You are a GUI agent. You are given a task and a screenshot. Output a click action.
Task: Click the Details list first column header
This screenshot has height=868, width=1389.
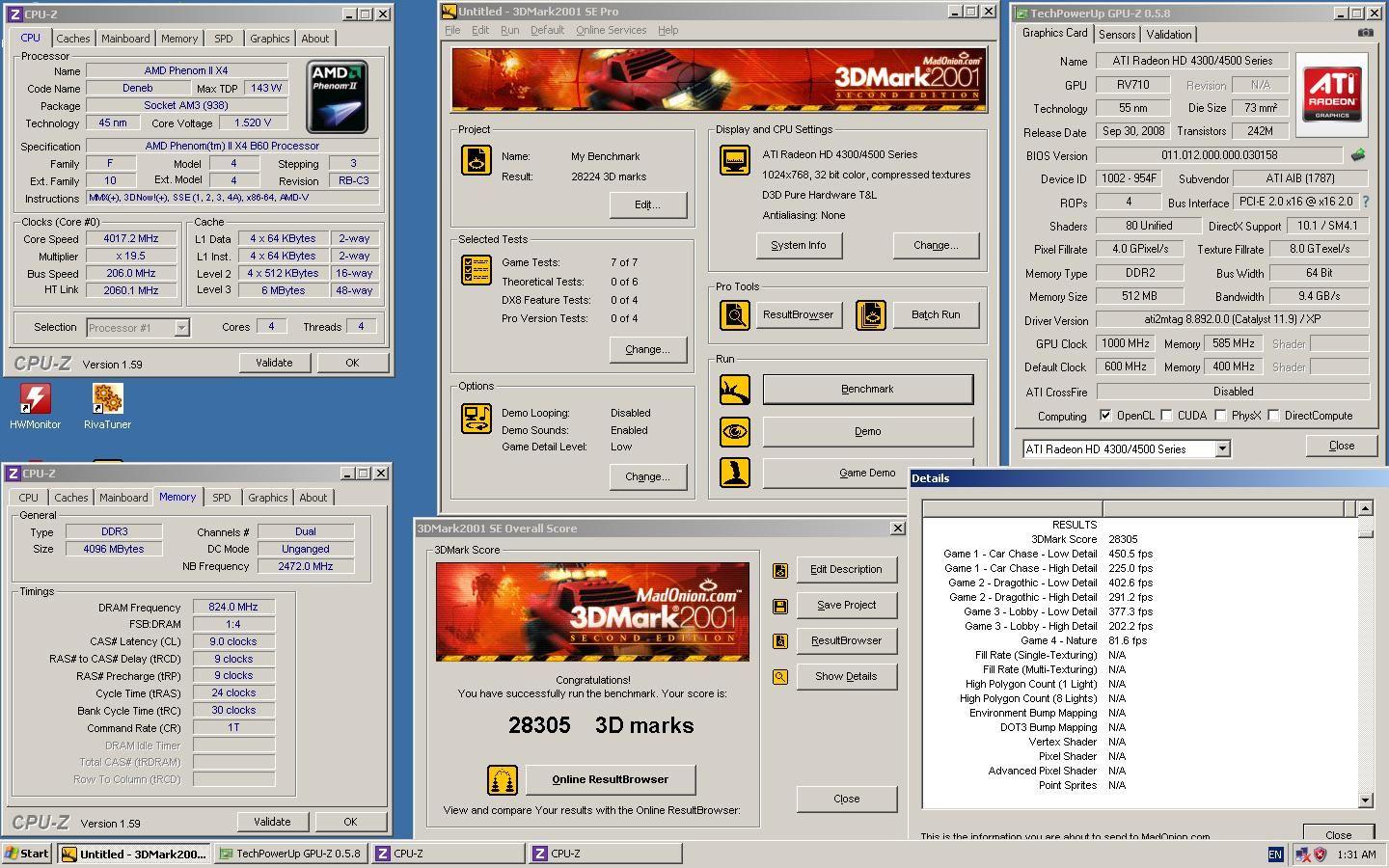pos(1012,508)
